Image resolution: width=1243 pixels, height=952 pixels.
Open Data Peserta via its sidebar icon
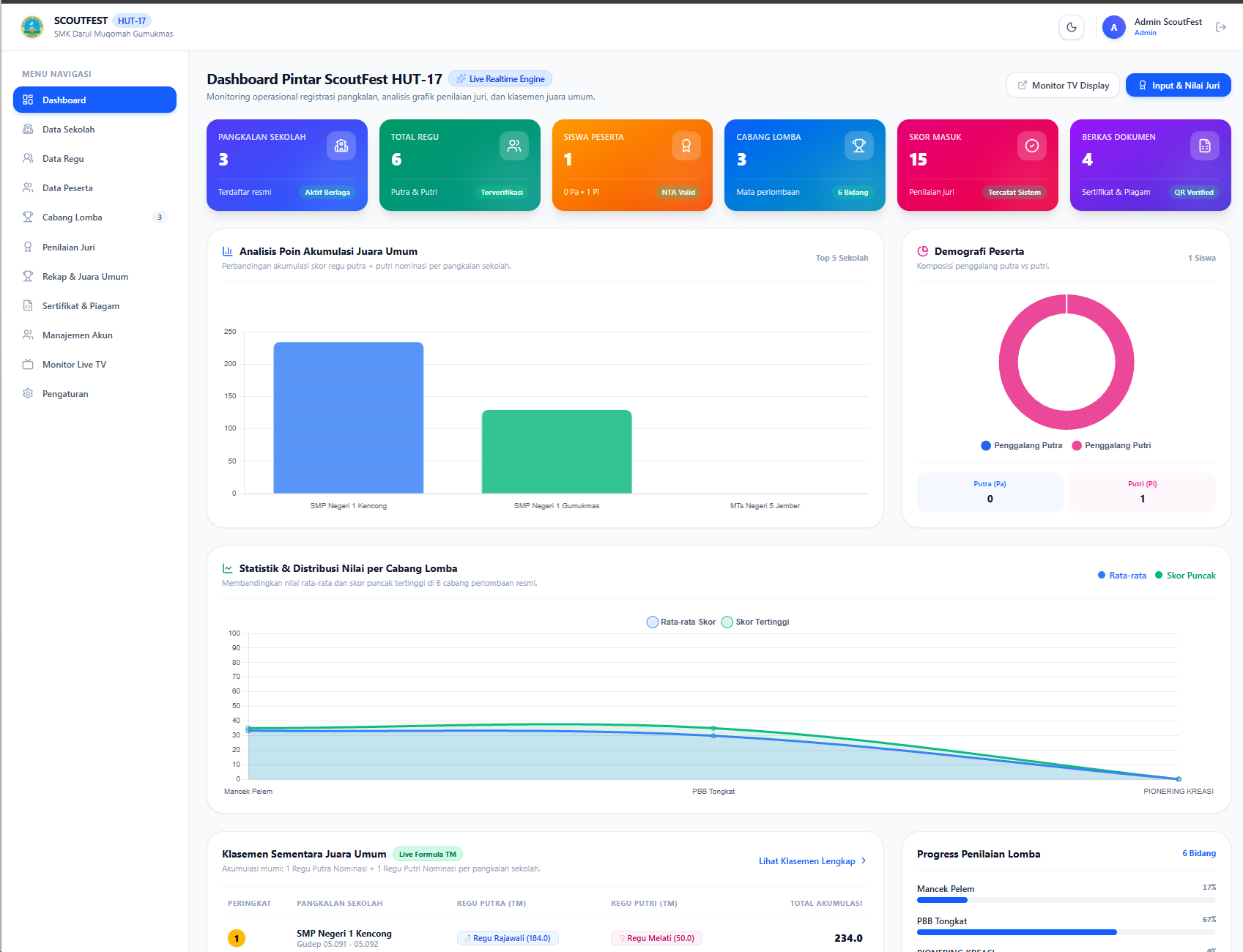point(28,188)
